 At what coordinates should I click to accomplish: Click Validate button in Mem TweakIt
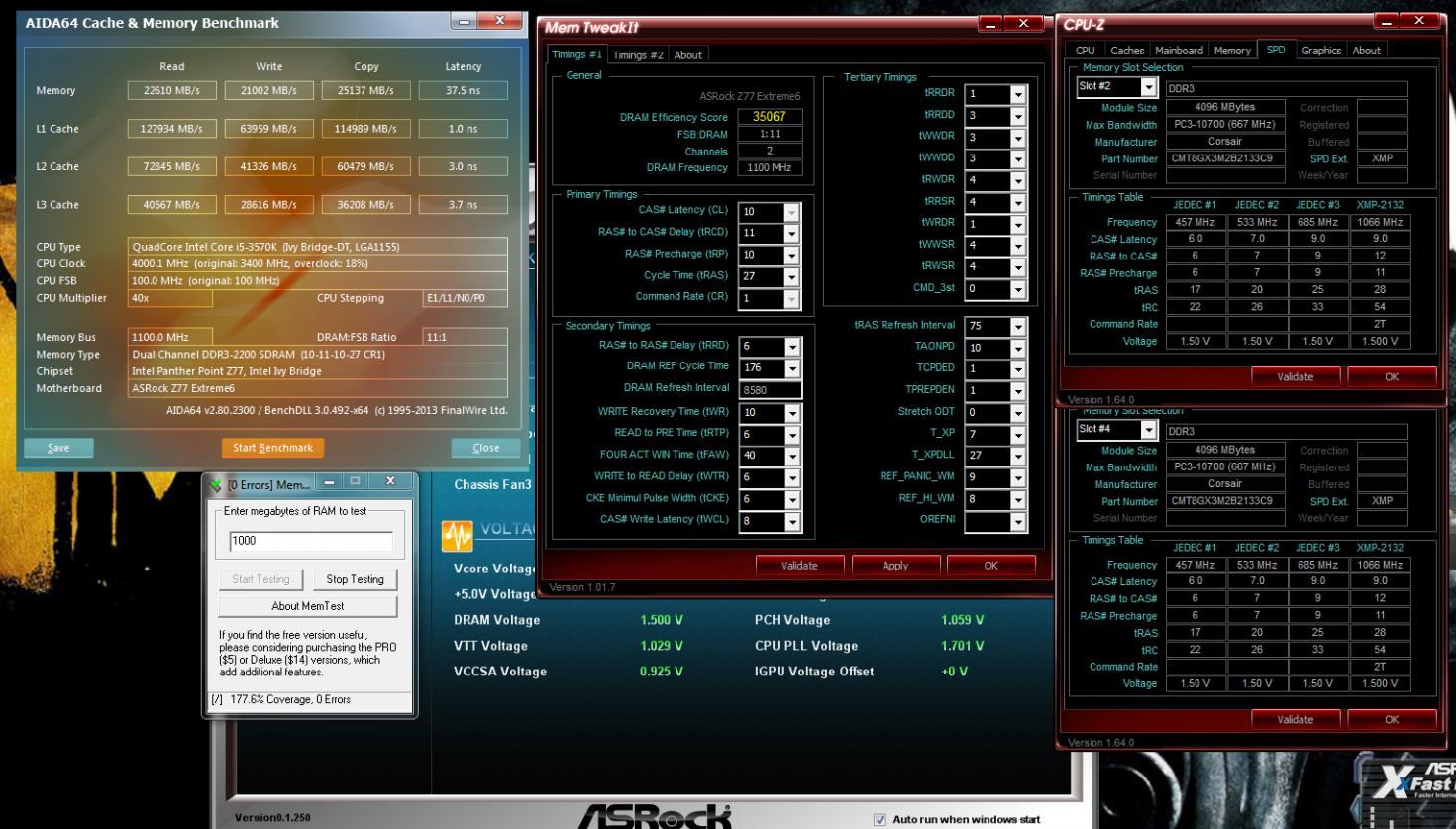(799, 566)
